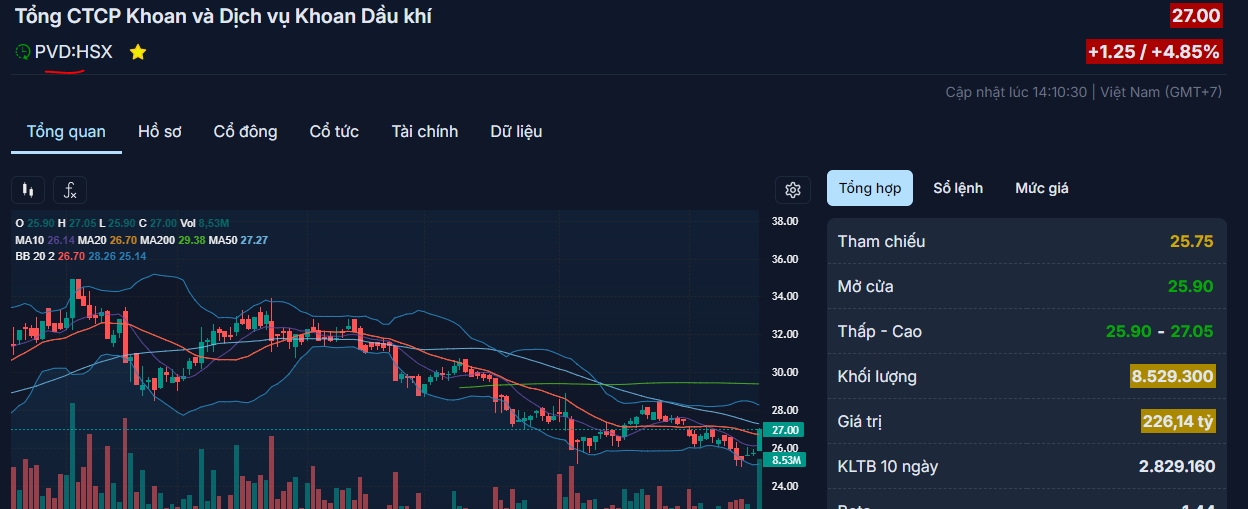Click the Tham chiếu value 25.75
Screen dimensions: 1248x509
click(1192, 241)
